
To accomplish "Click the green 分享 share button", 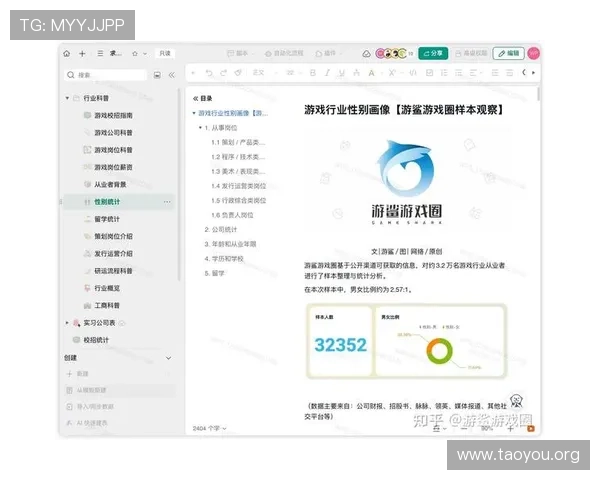I will point(433,53).
